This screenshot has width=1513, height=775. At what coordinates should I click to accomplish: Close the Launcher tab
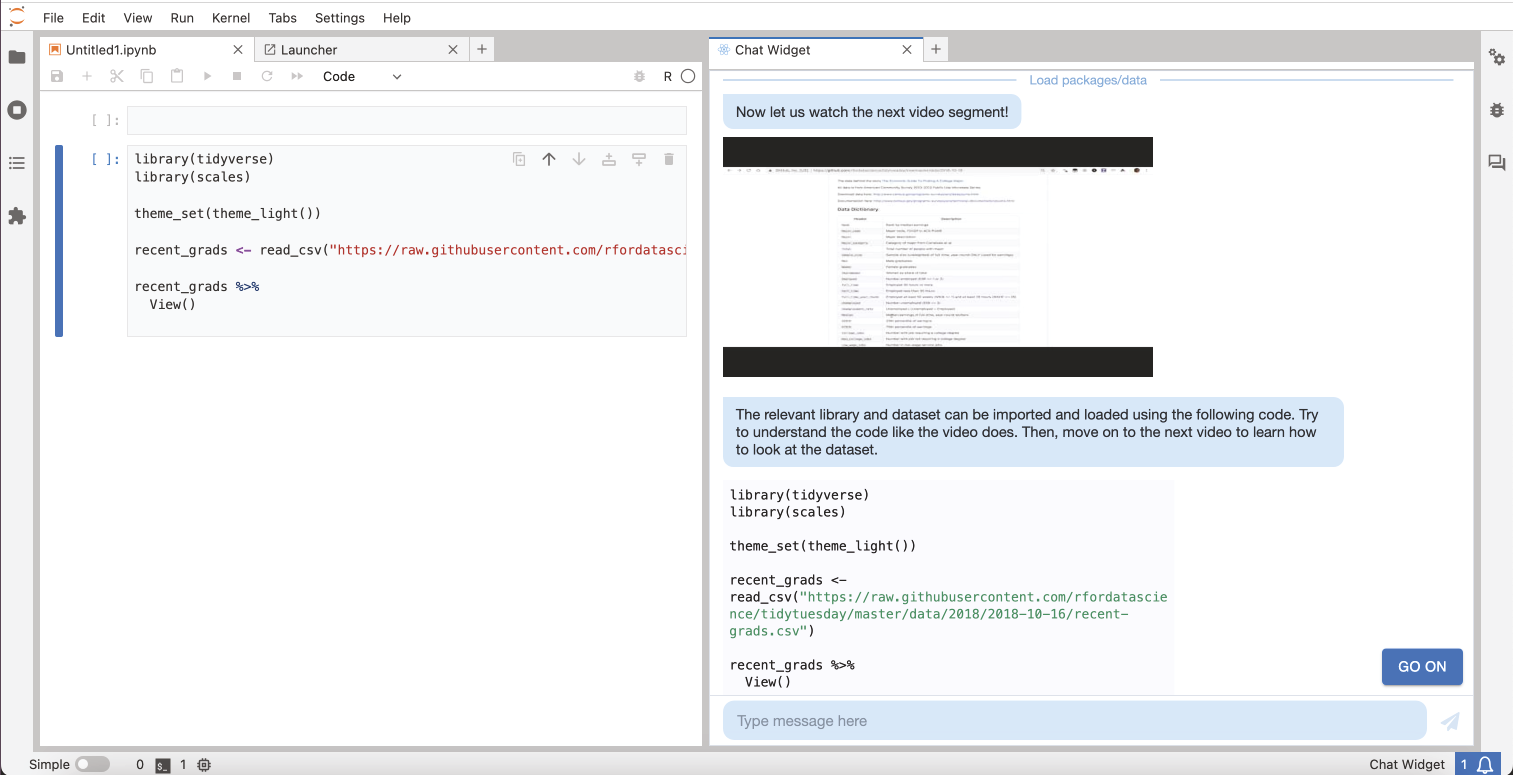click(x=453, y=50)
